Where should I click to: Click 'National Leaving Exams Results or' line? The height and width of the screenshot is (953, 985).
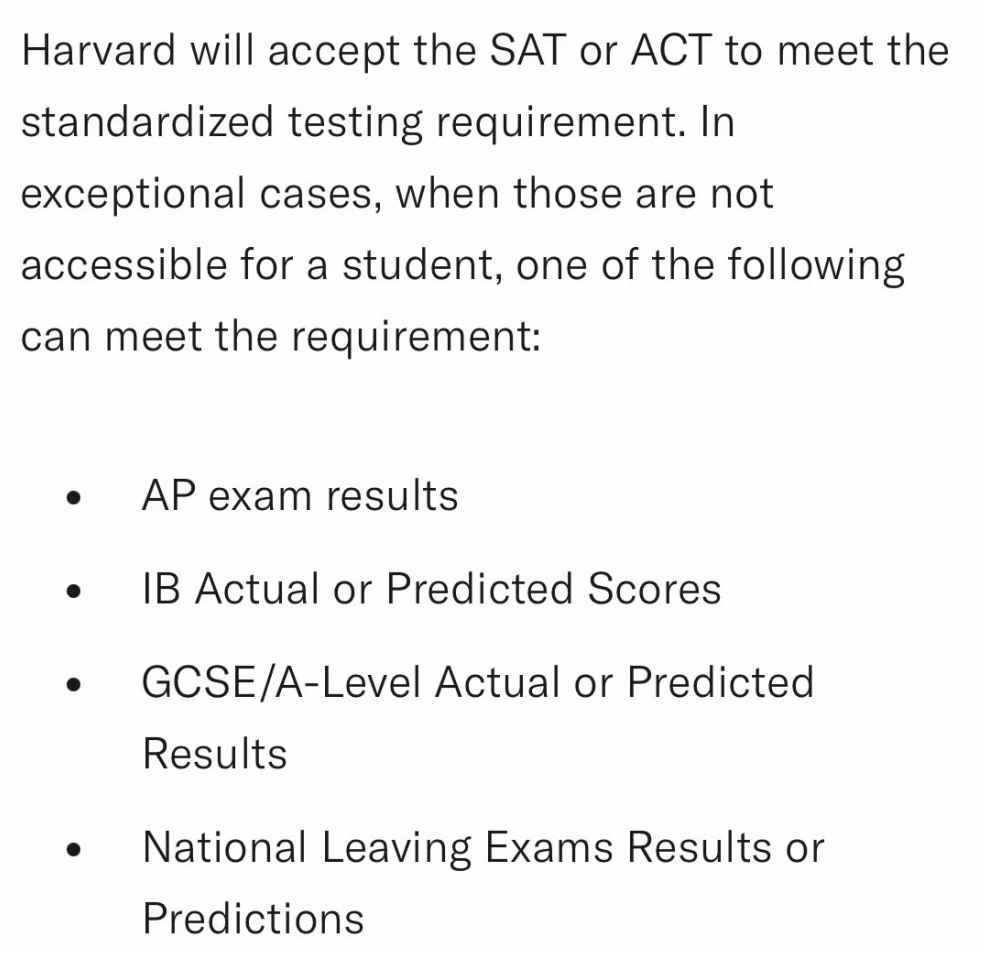(483, 847)
